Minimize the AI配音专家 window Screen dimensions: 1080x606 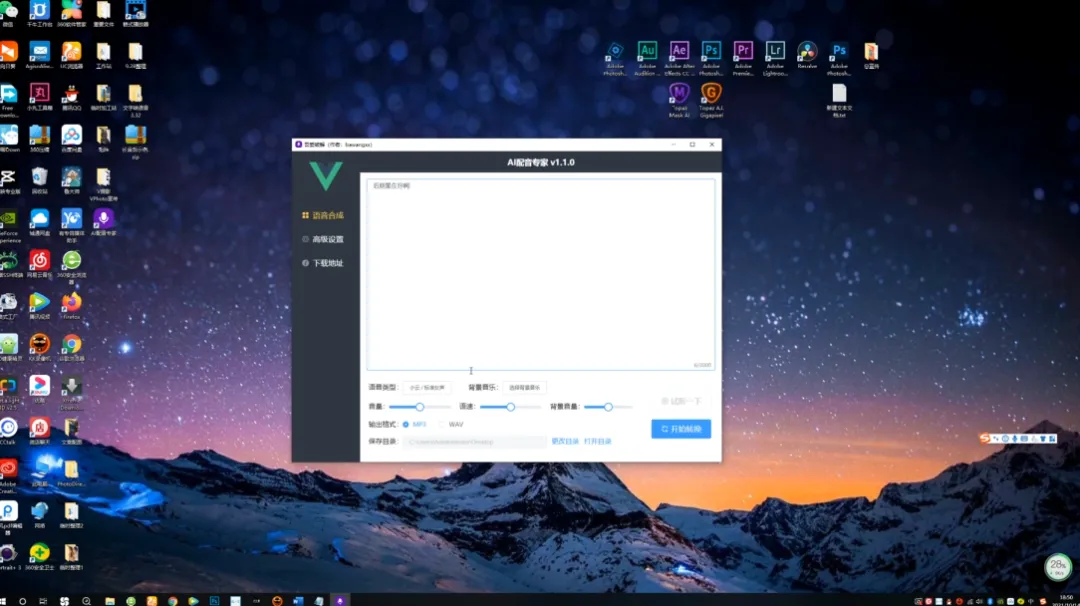[x=673, y=145]
